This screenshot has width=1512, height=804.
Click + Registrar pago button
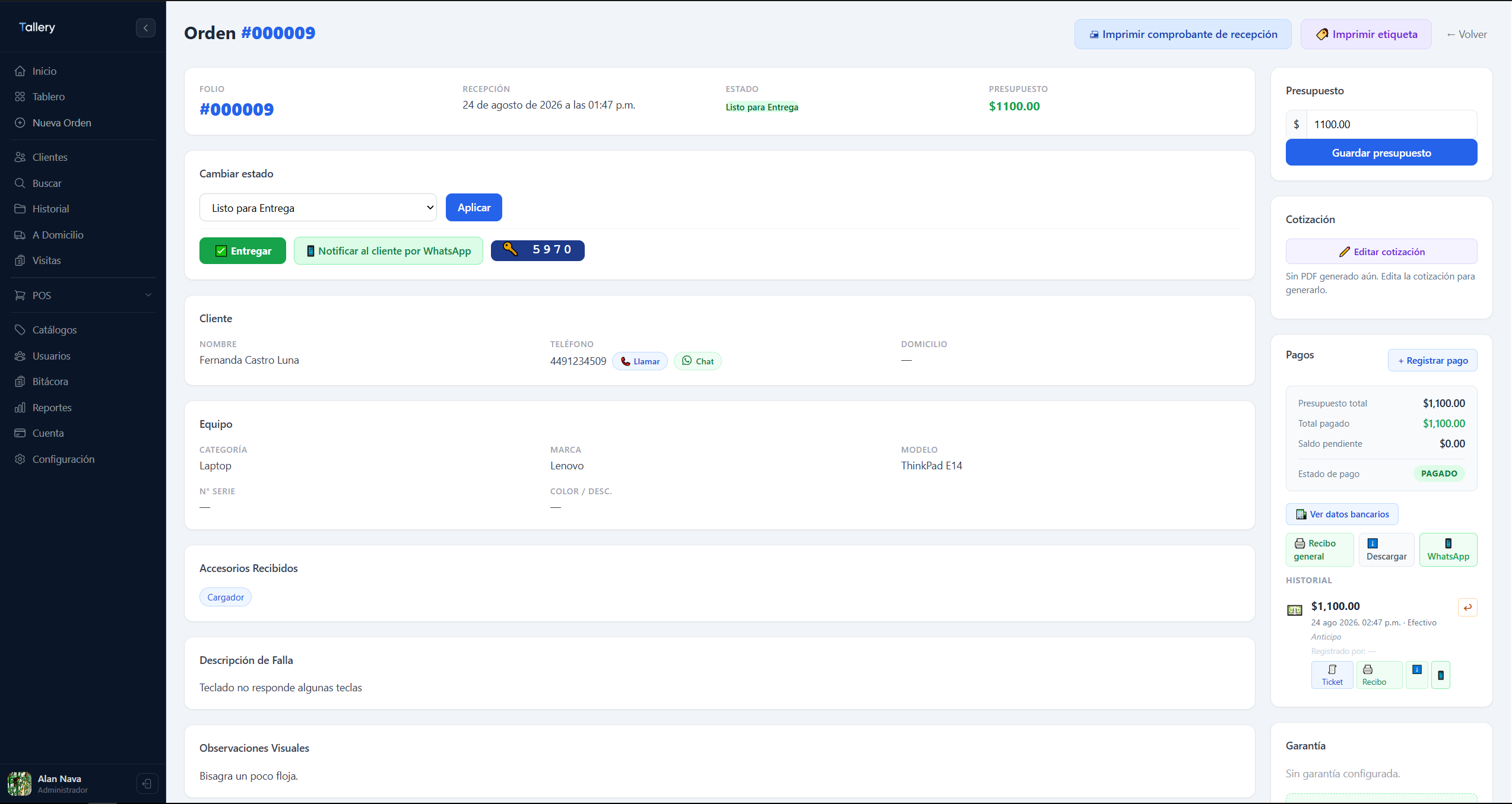1432,361
